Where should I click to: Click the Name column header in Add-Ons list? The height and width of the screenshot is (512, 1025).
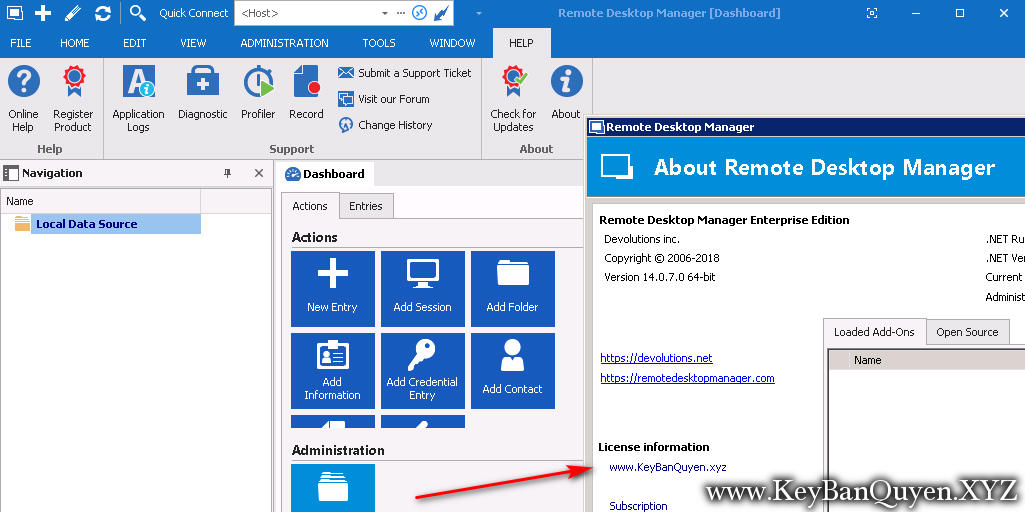click(x=867, y=360)
